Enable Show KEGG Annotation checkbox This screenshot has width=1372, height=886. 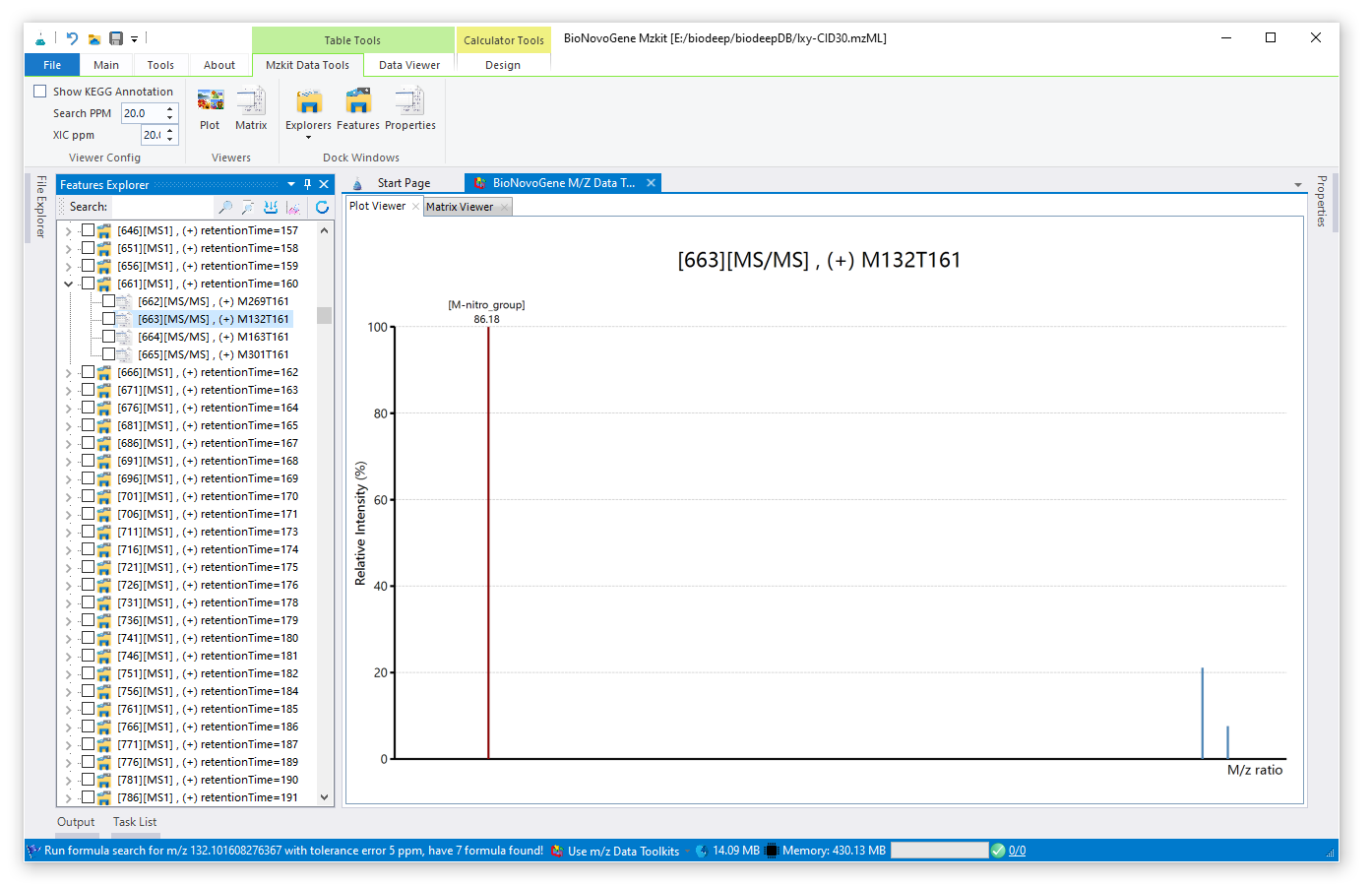40,92
